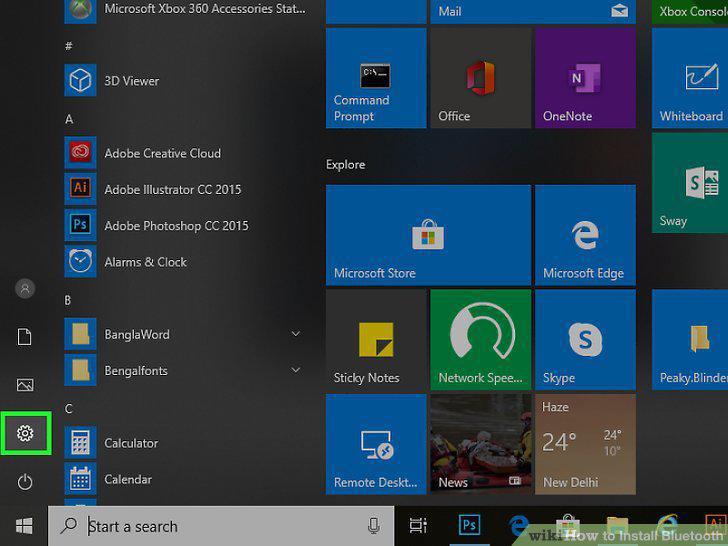Screen dimensions: 728x546
Task: Open the Pictures sidebar icon
Action: click(25, 385)
